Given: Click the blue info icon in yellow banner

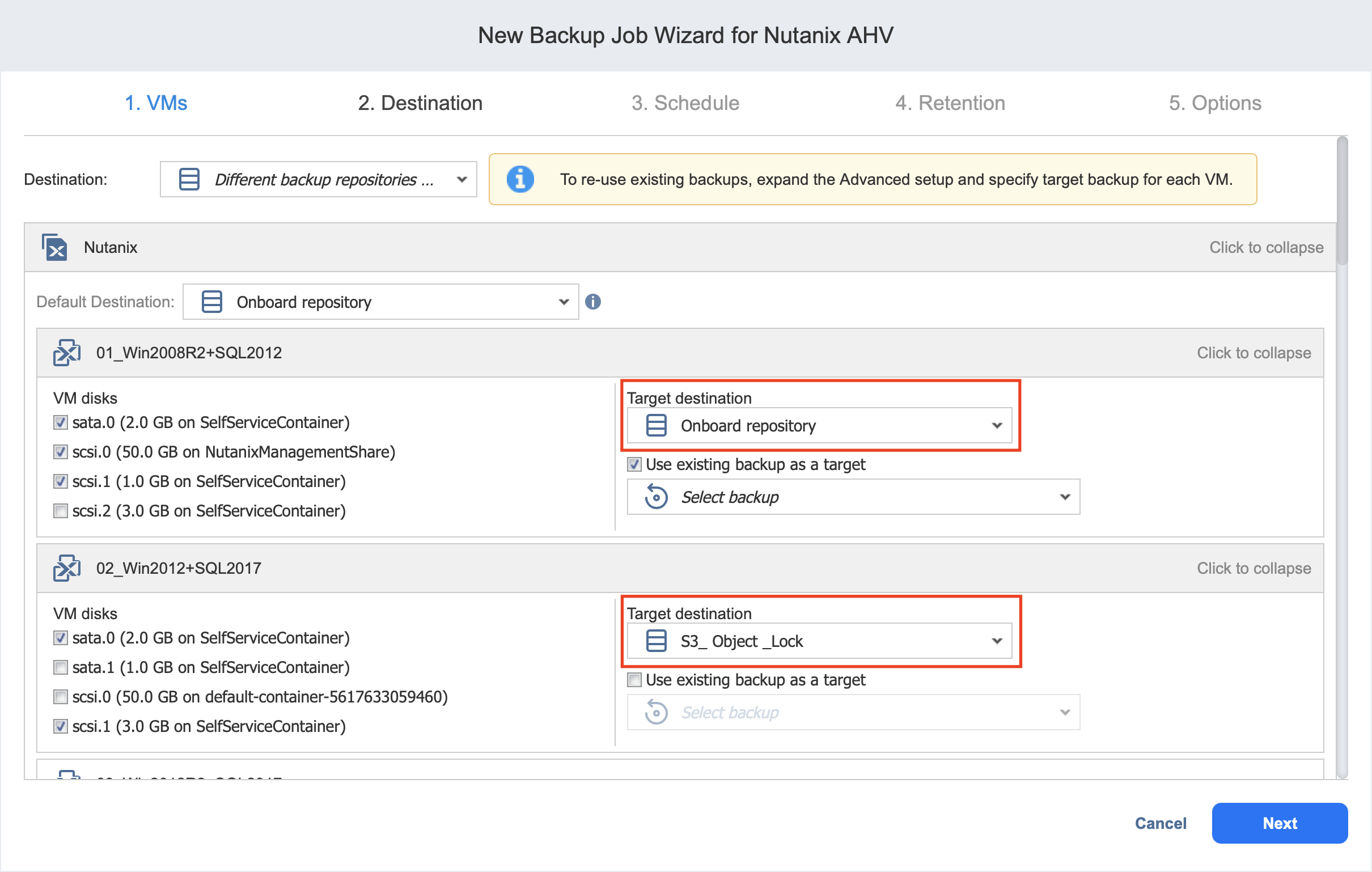Looking at the screenshot, I should [520, 179].
